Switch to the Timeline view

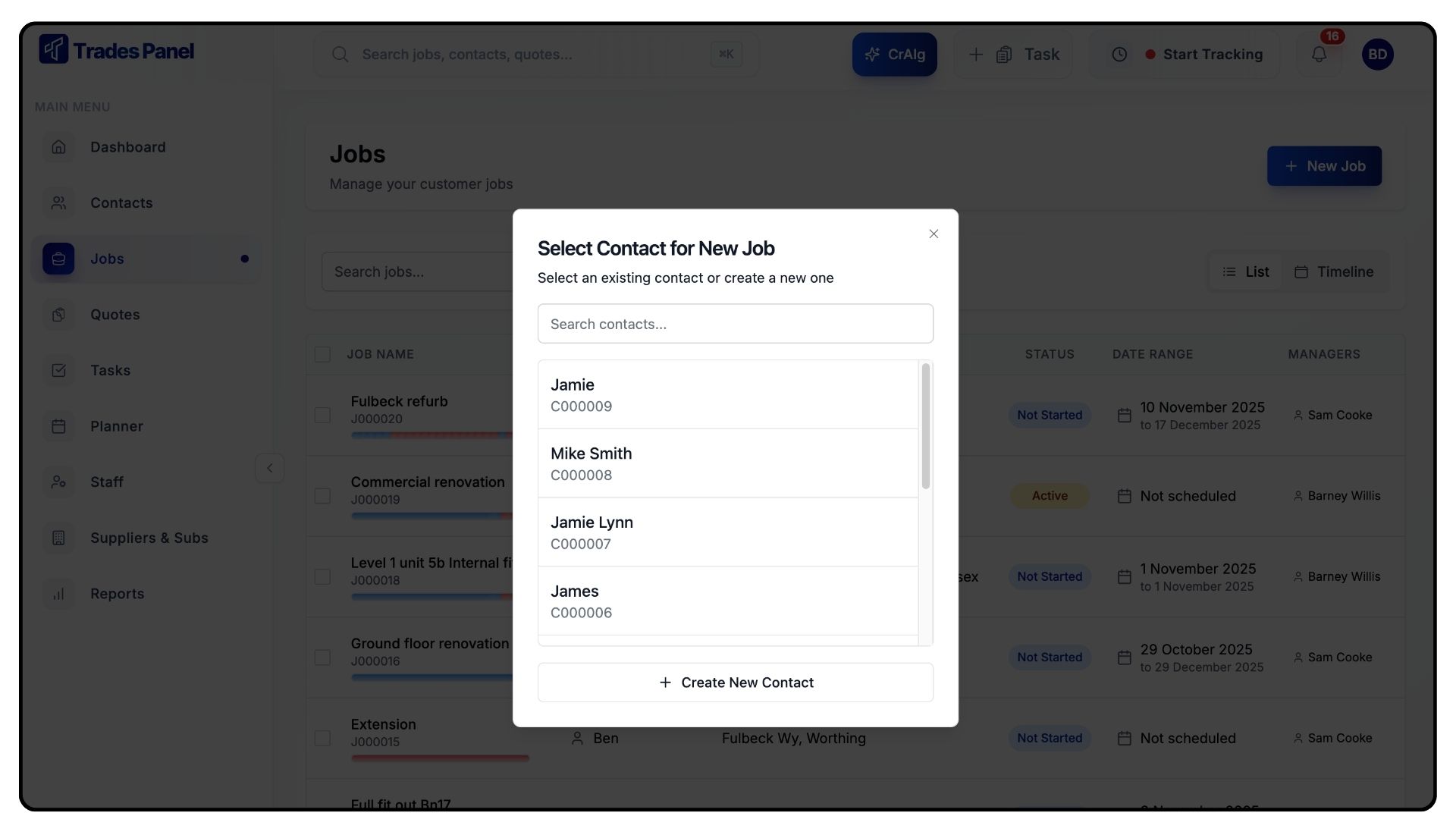point(1334,271)
